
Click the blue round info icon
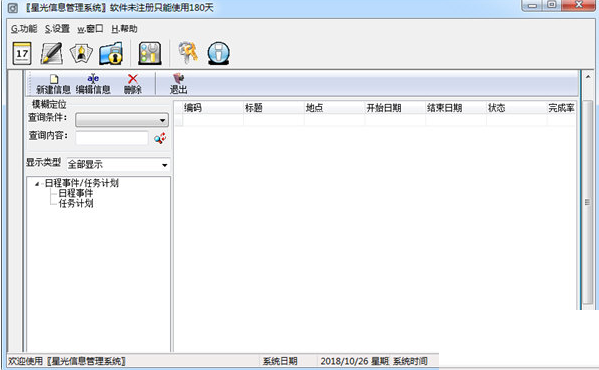pos(219,53)
